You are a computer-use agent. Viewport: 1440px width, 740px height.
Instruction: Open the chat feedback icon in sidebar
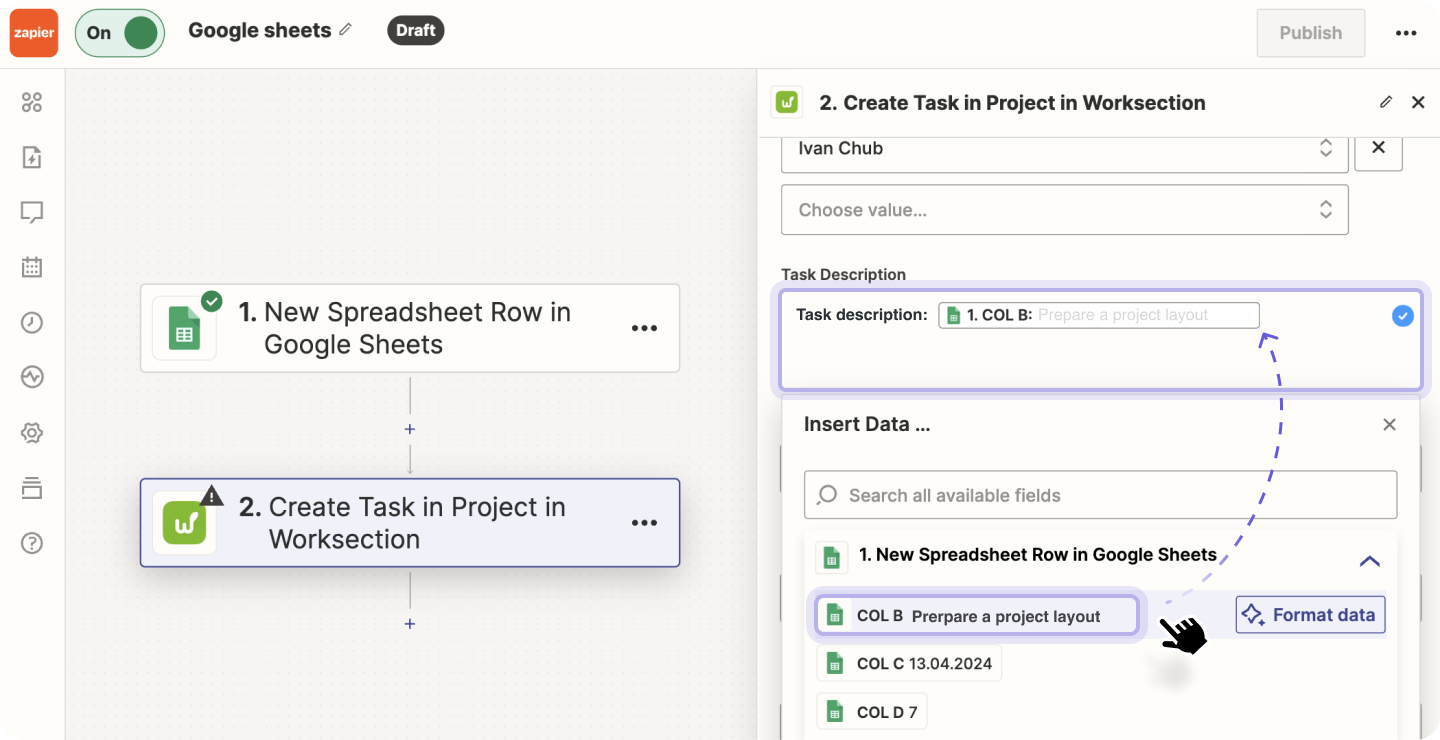tap(31, 212)
